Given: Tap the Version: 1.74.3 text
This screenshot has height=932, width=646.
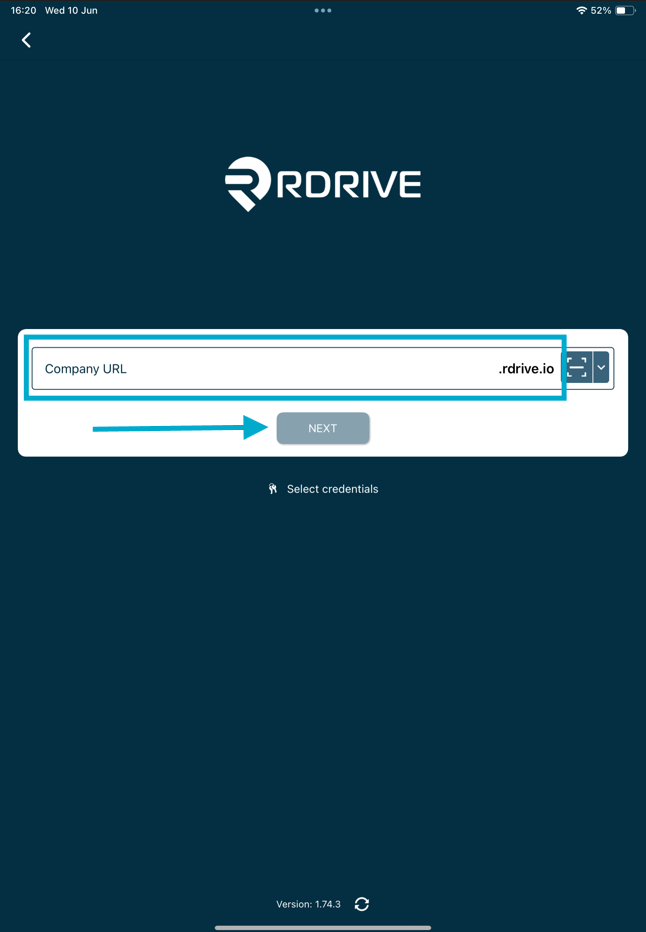Looking at the screenshot, I should pos(308,904).
